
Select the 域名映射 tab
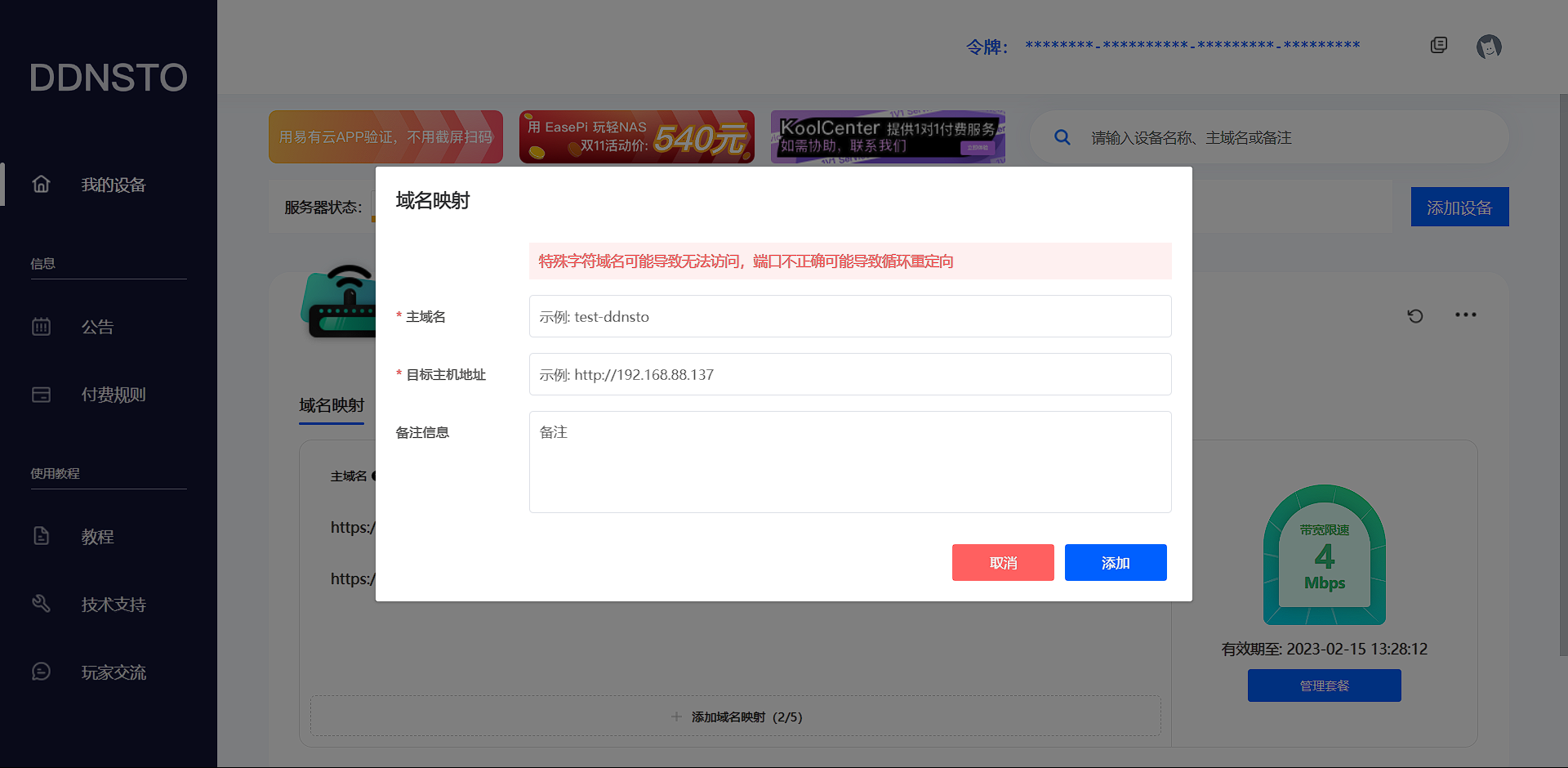pyautogui.click(x=332, y=405)
